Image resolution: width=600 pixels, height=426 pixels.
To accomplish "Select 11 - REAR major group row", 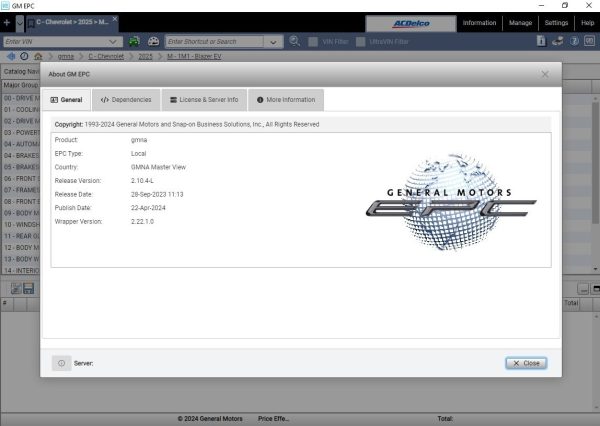I will [x=21, y=236].
